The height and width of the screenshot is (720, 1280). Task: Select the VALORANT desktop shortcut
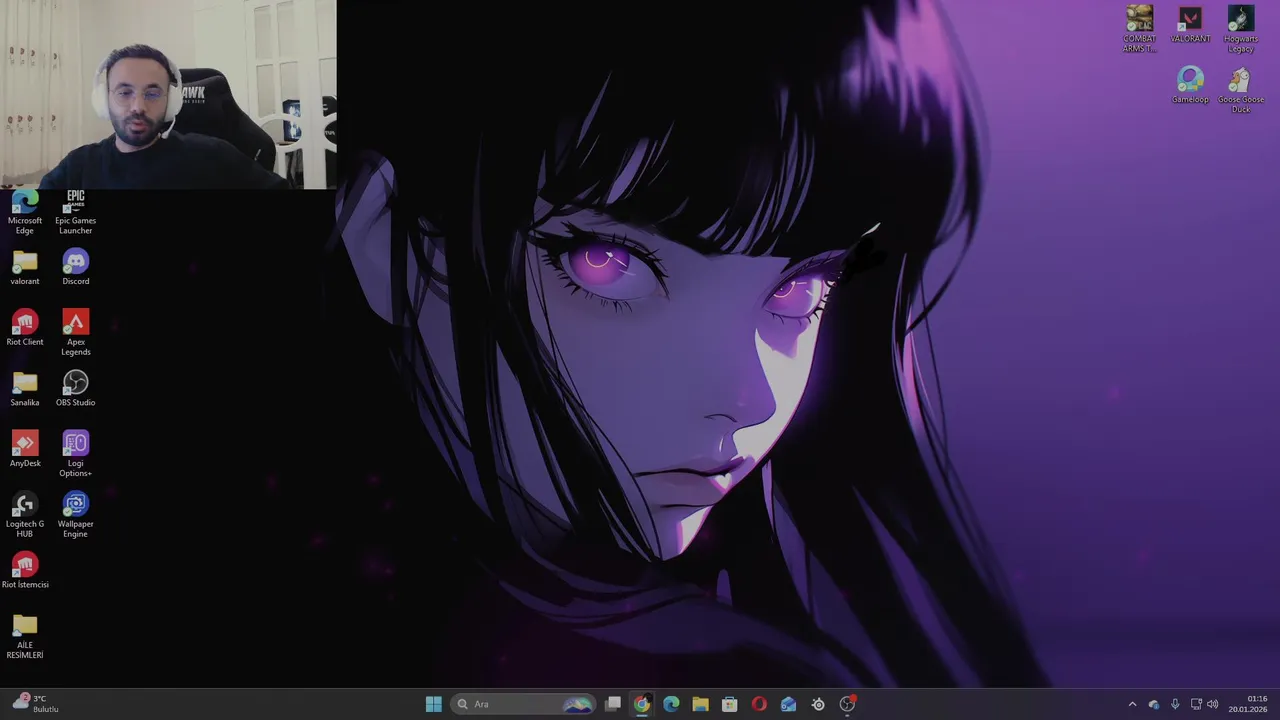point(1190,26)
